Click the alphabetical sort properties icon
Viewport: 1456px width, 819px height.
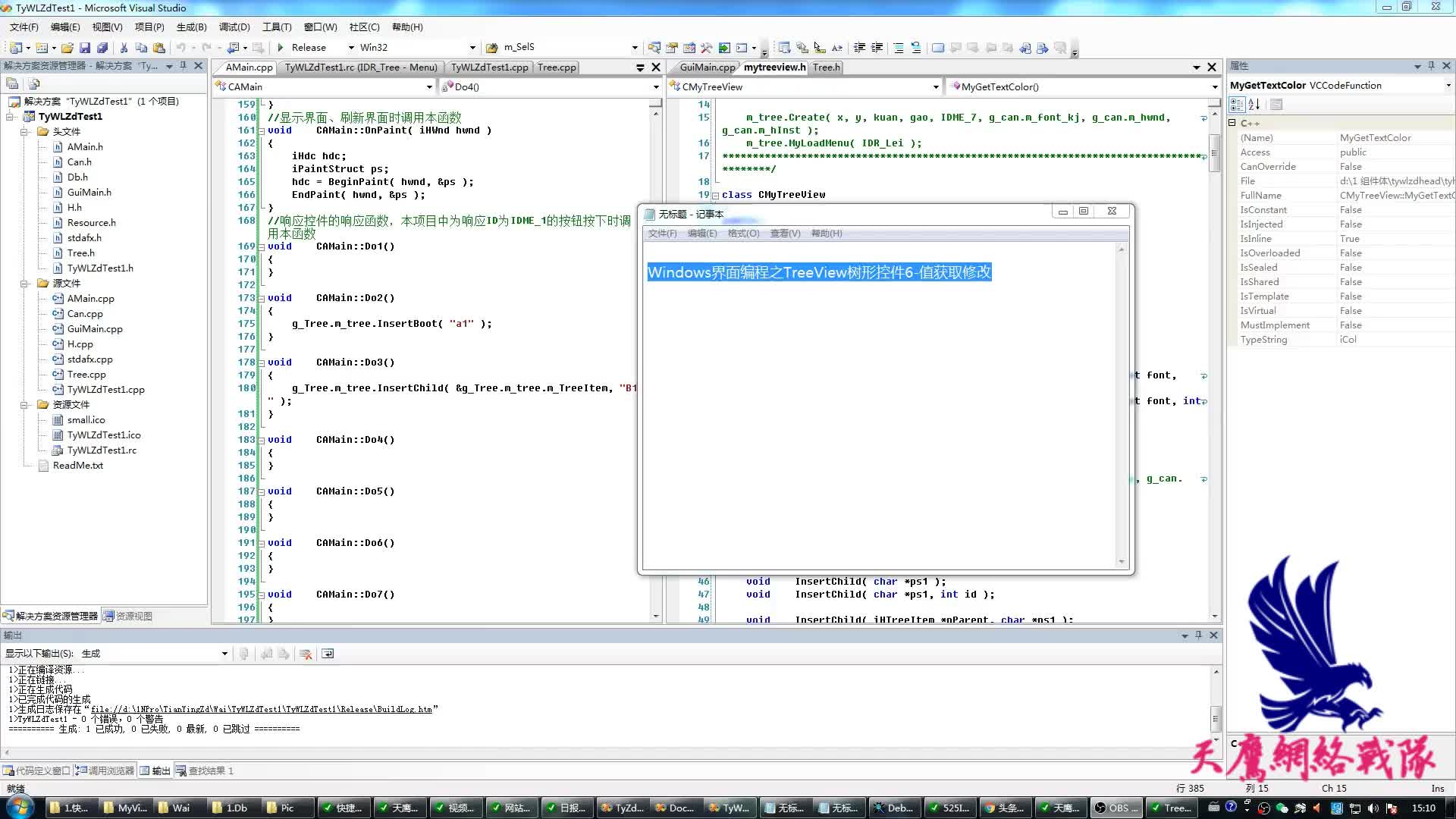pyautogui.click(x=1254, y=105)
